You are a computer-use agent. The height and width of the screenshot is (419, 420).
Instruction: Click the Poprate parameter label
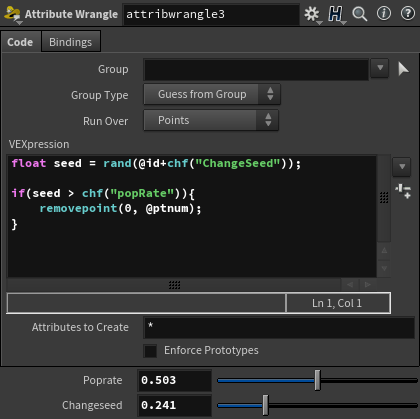coord(102,380)
